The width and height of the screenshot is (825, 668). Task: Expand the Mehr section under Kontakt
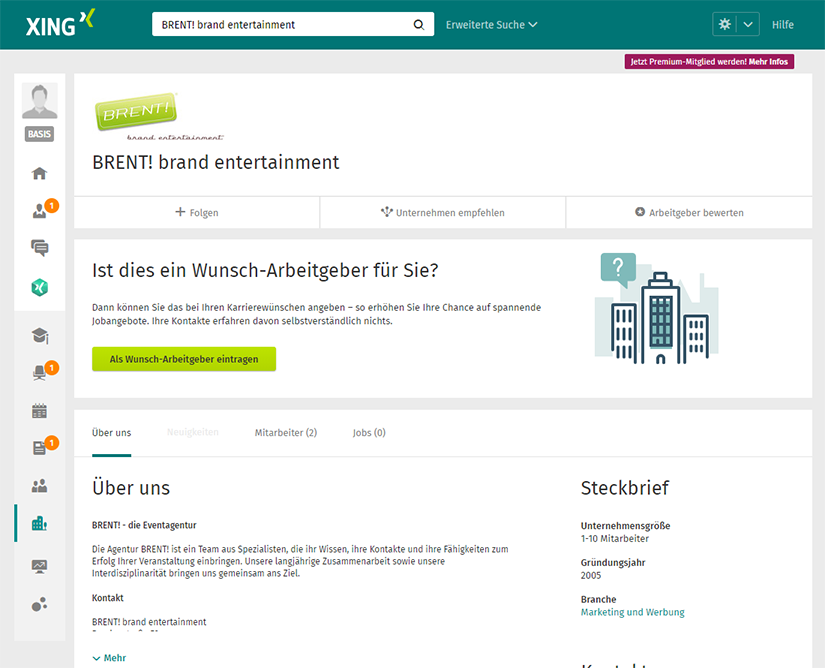(109, 658)
